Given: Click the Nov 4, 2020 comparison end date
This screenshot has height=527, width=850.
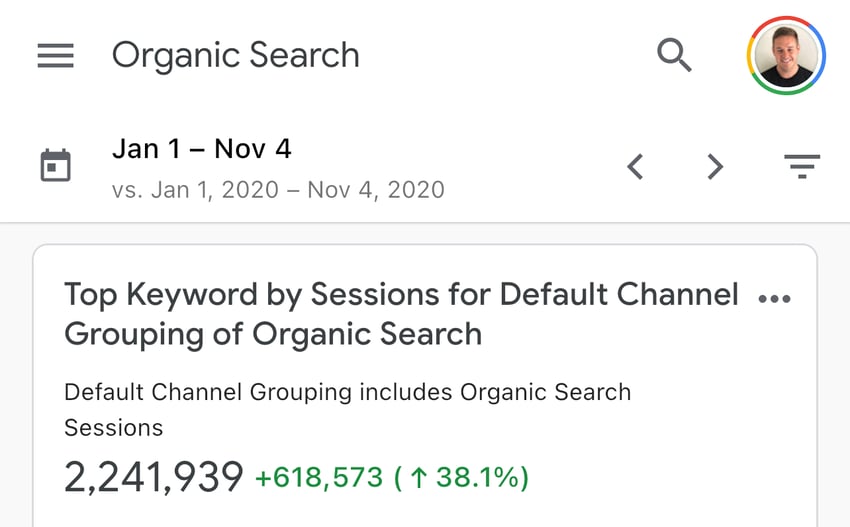Looking at the screenshot, I should pos(376,190).
